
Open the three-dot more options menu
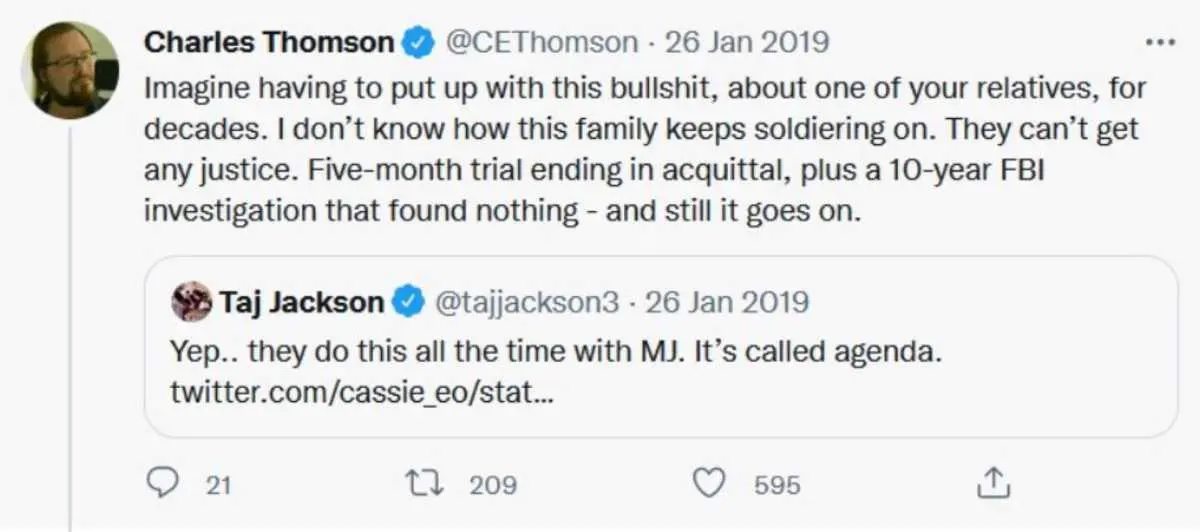[1161, 43]
